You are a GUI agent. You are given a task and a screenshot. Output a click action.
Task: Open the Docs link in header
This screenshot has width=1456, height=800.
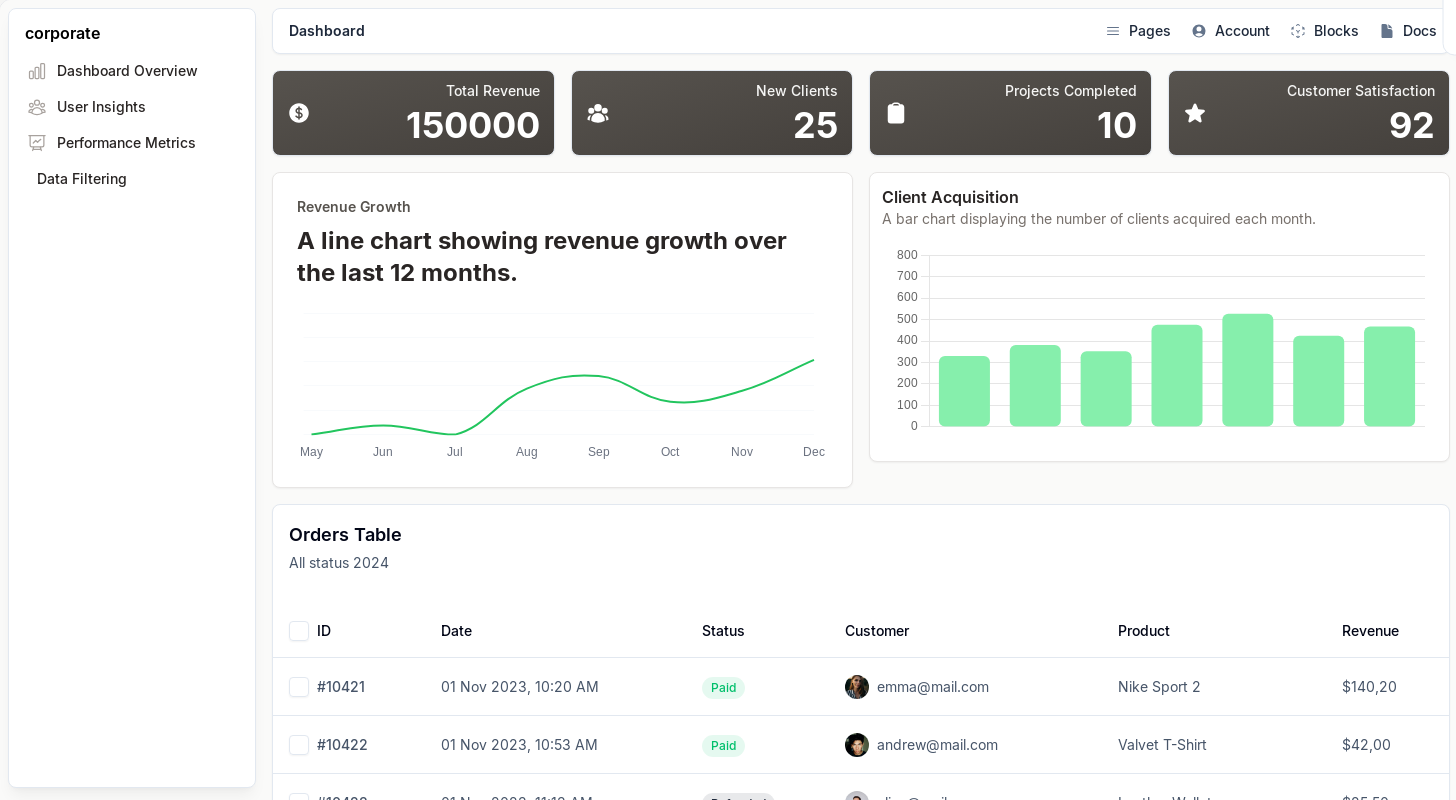(1408, 31)
